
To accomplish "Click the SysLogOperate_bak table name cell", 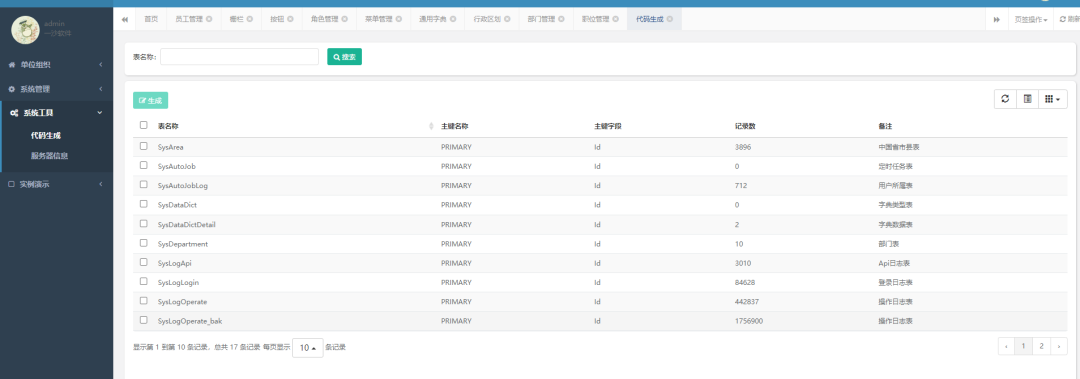I will [x=190, y=321].
